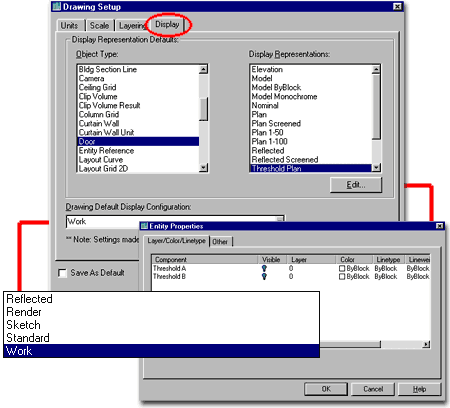
Task: Select Threshold Plan display representation
Action: click(x=311, y=168)
